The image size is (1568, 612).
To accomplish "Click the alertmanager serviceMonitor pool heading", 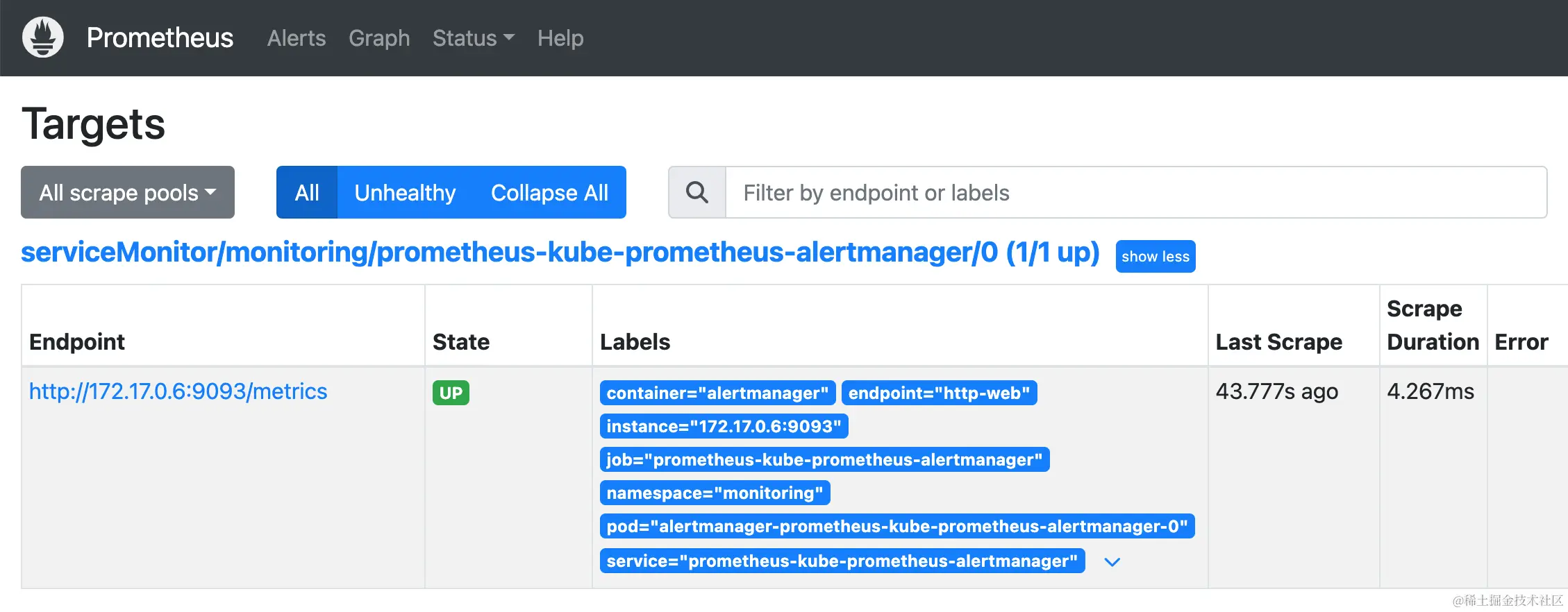I will click(x=560, y=253).
